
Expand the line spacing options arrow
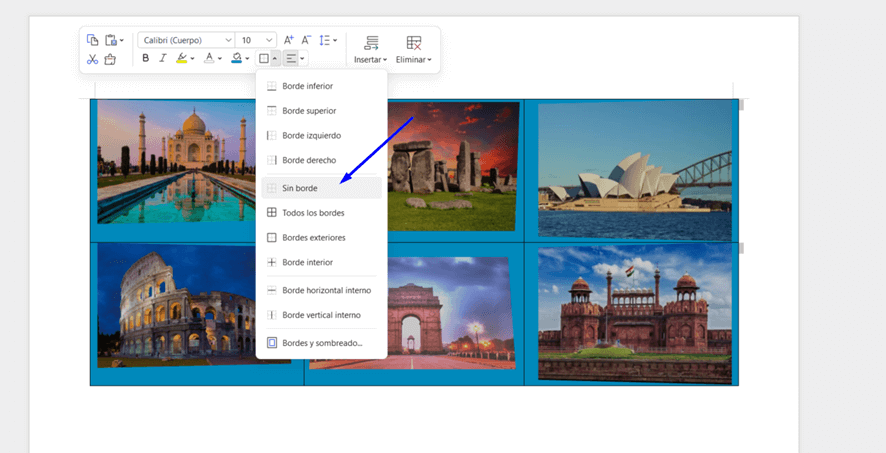coord(335,40)
